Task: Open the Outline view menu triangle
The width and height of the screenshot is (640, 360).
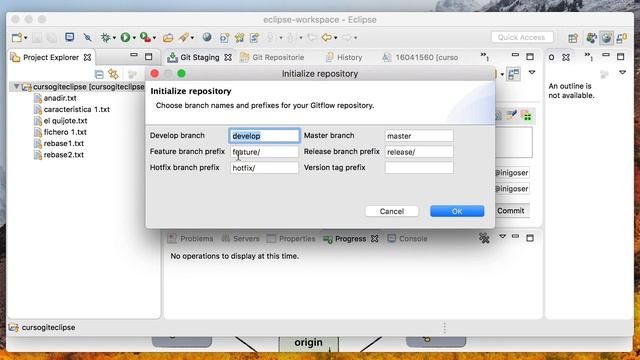Action: (x=622, y=72)
